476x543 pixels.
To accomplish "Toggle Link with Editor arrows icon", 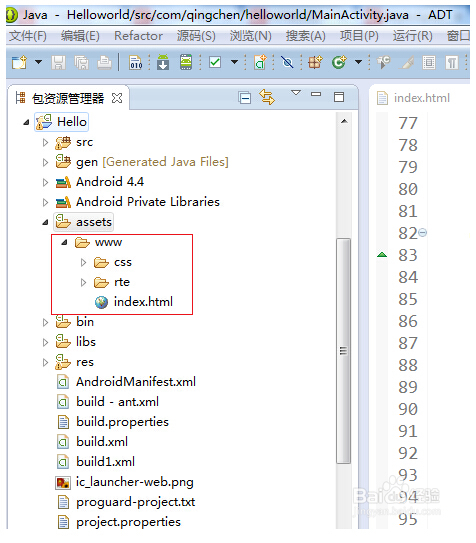I will tap(267, 97).
